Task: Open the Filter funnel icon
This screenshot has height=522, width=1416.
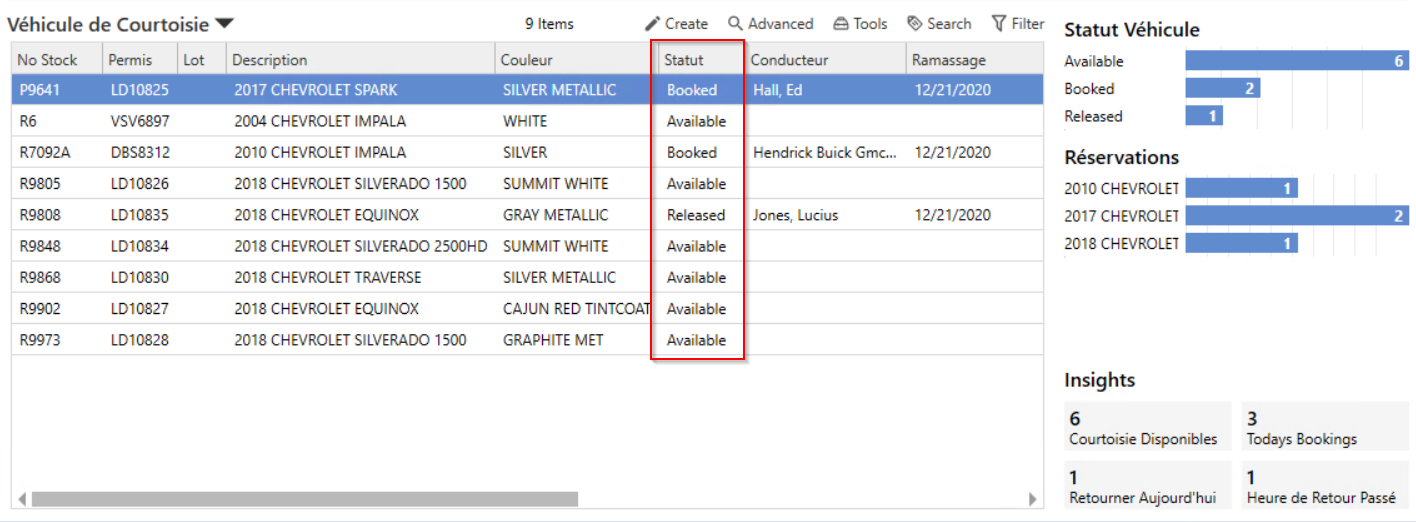Action: tap(998, 24)
